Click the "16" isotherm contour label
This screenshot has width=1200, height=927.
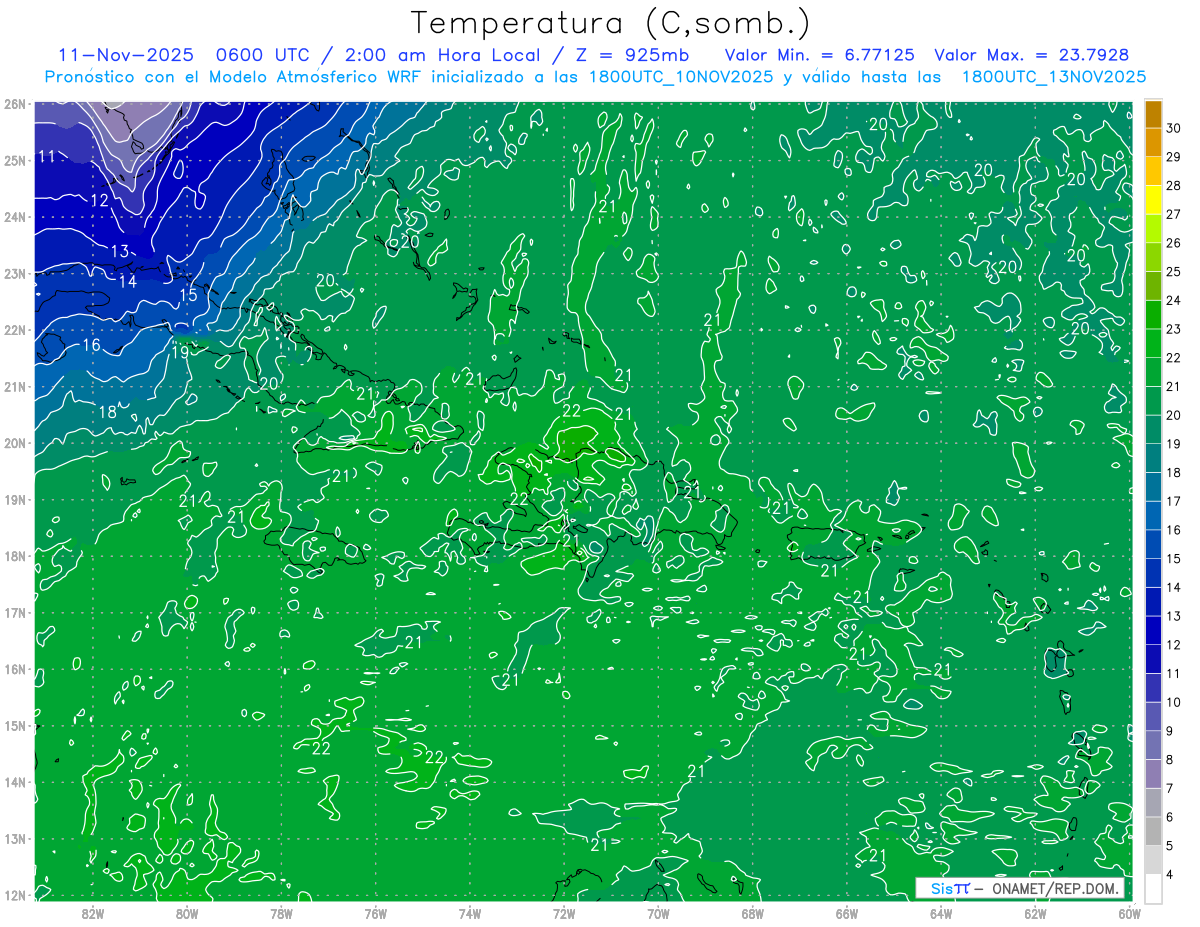pos(91,345)
